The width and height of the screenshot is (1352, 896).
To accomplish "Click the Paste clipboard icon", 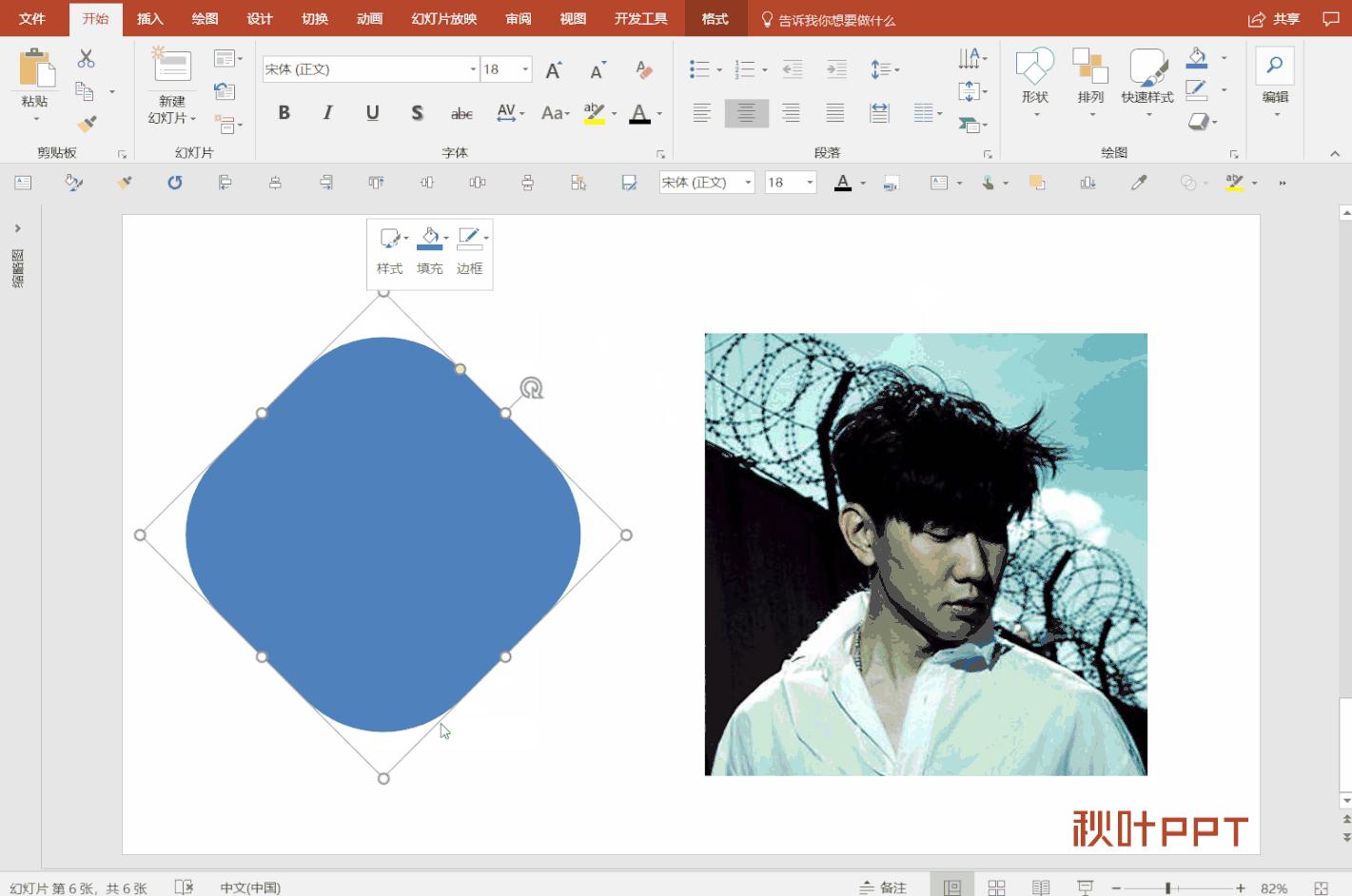I will [35, 68].
